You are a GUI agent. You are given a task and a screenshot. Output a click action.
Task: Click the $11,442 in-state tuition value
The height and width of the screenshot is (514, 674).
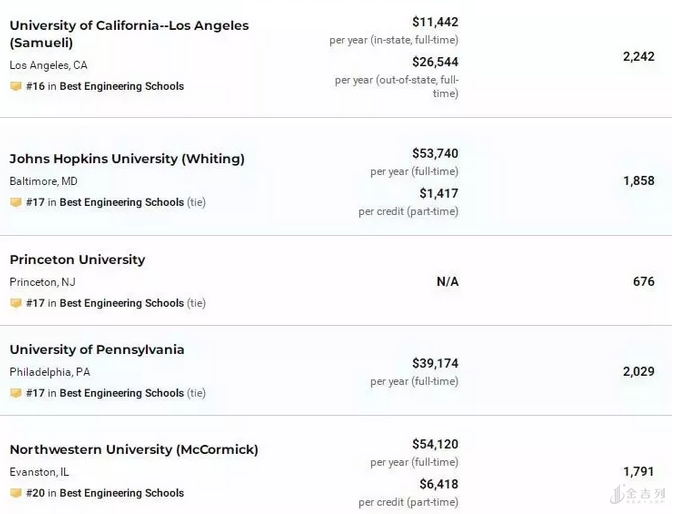click(x=435, y=22)
